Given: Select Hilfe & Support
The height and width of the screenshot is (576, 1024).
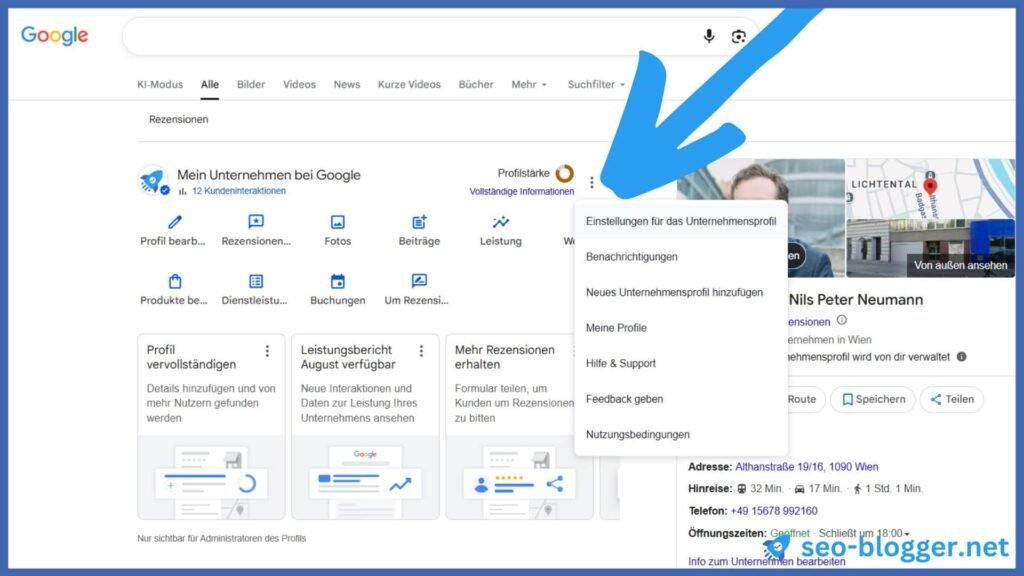Looking at the screenshot, I should 681,363.
